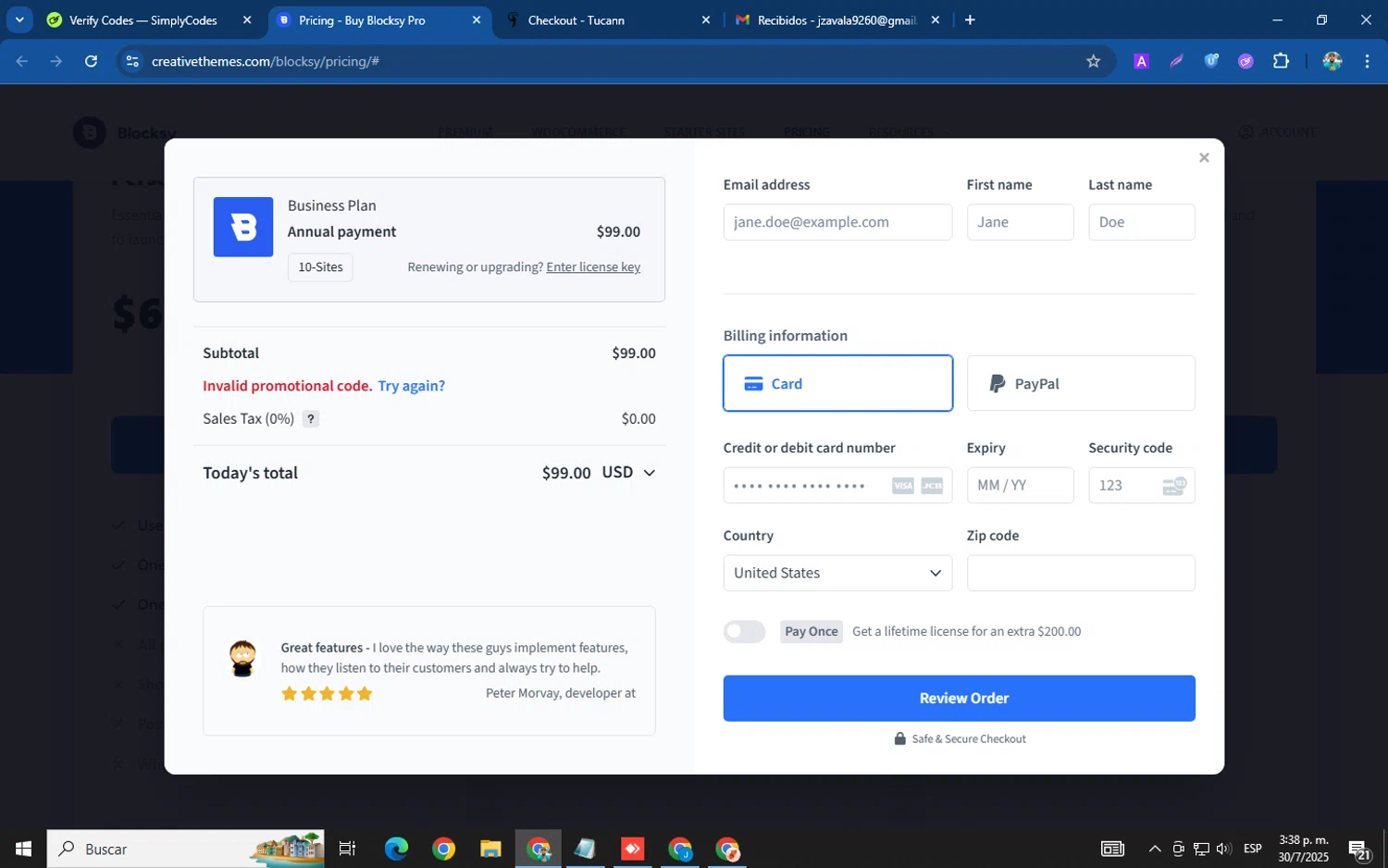1388x868 pixels.
Task: Open the volume icon in the system tray
Action: click(1223, 849)
